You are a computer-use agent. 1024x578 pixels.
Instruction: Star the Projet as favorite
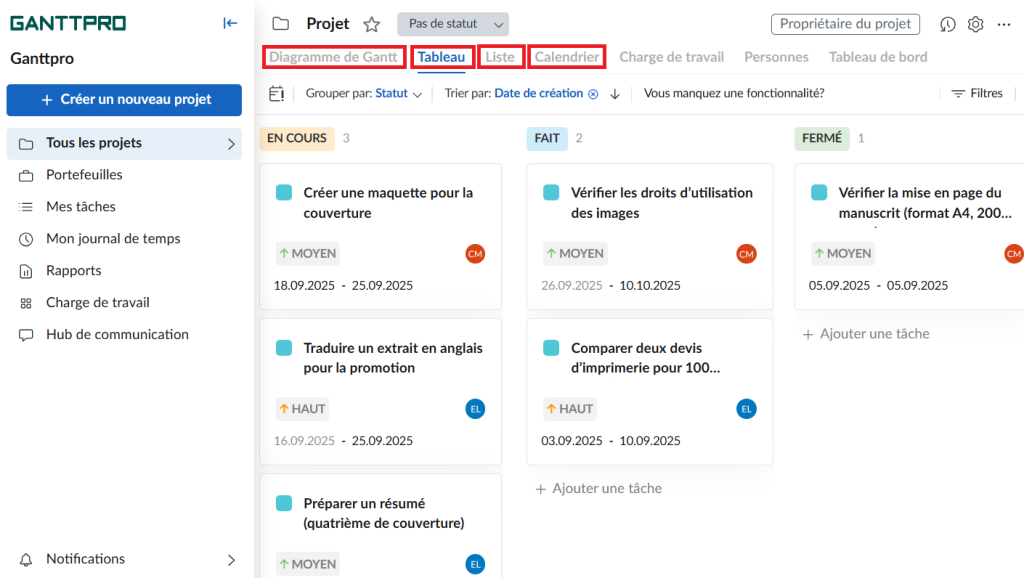[x=369, y=22]
